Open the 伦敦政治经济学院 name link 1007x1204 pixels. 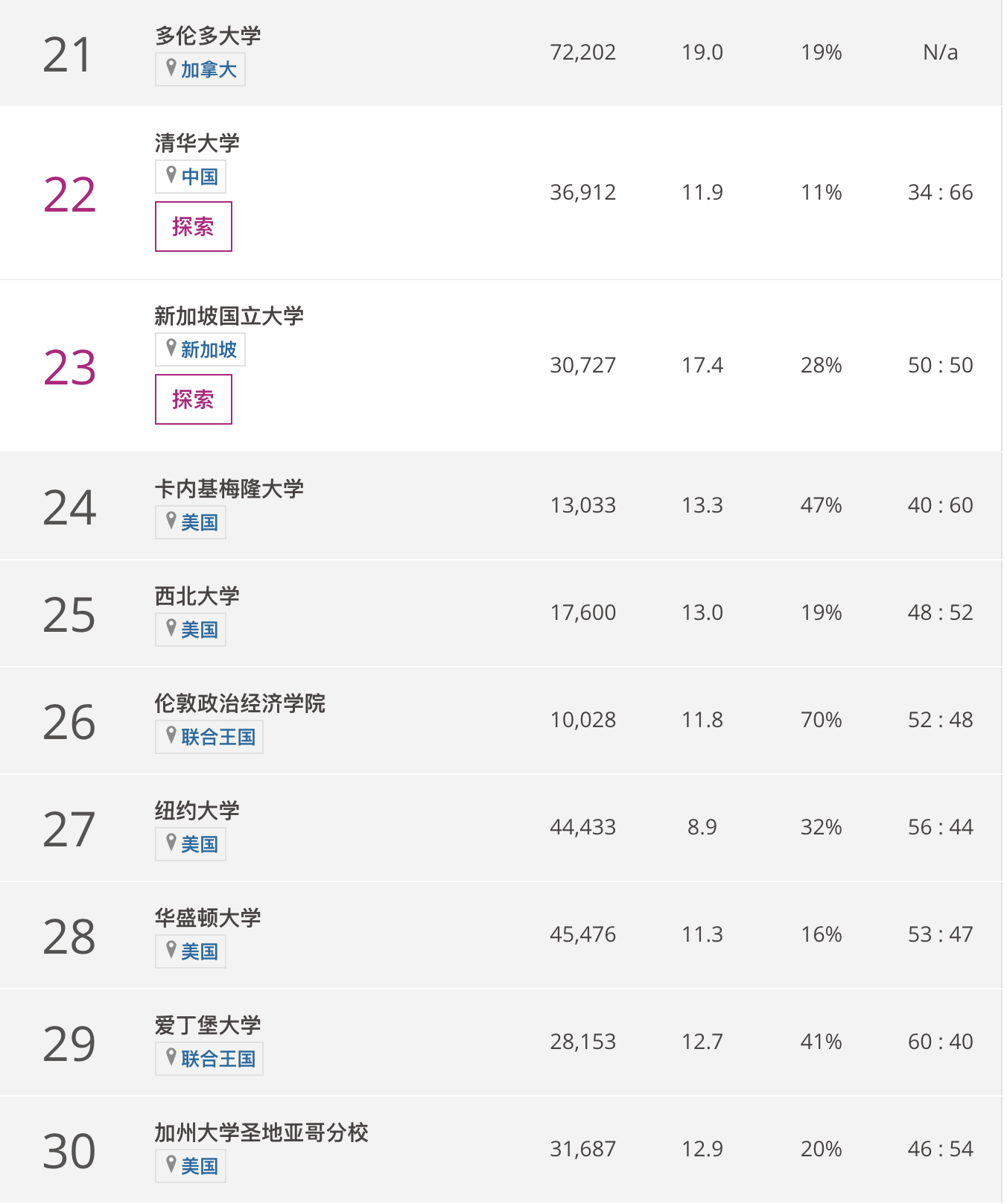(240, 703)
